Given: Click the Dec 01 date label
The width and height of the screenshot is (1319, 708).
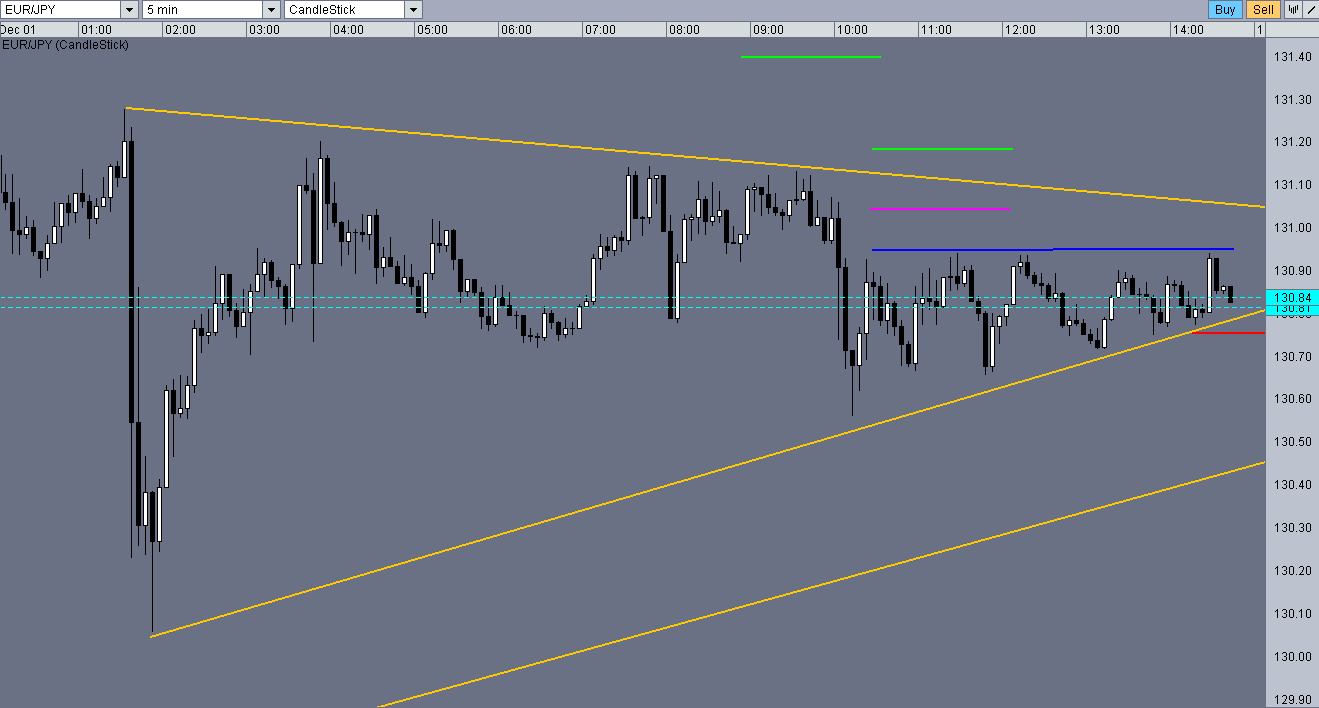Looking at the screenshot, I should (19, 30).
